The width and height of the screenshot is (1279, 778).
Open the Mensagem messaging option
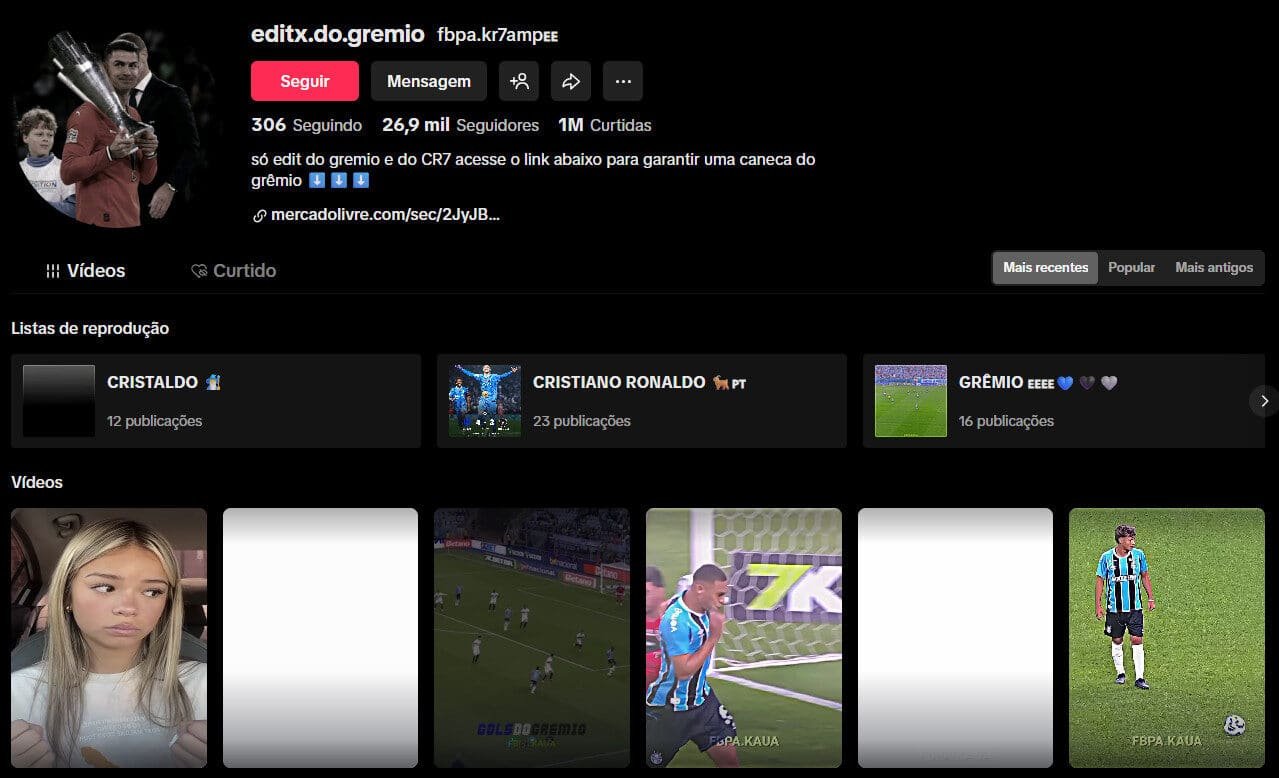pos(428,81)
